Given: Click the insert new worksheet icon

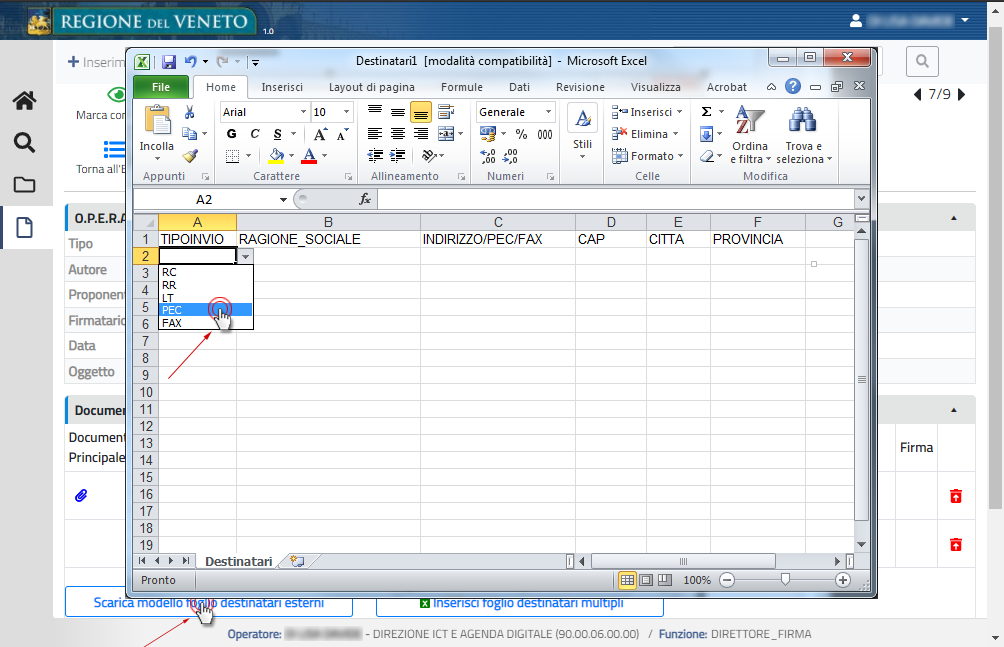Looking at the screenshot, I should point(297,561).
